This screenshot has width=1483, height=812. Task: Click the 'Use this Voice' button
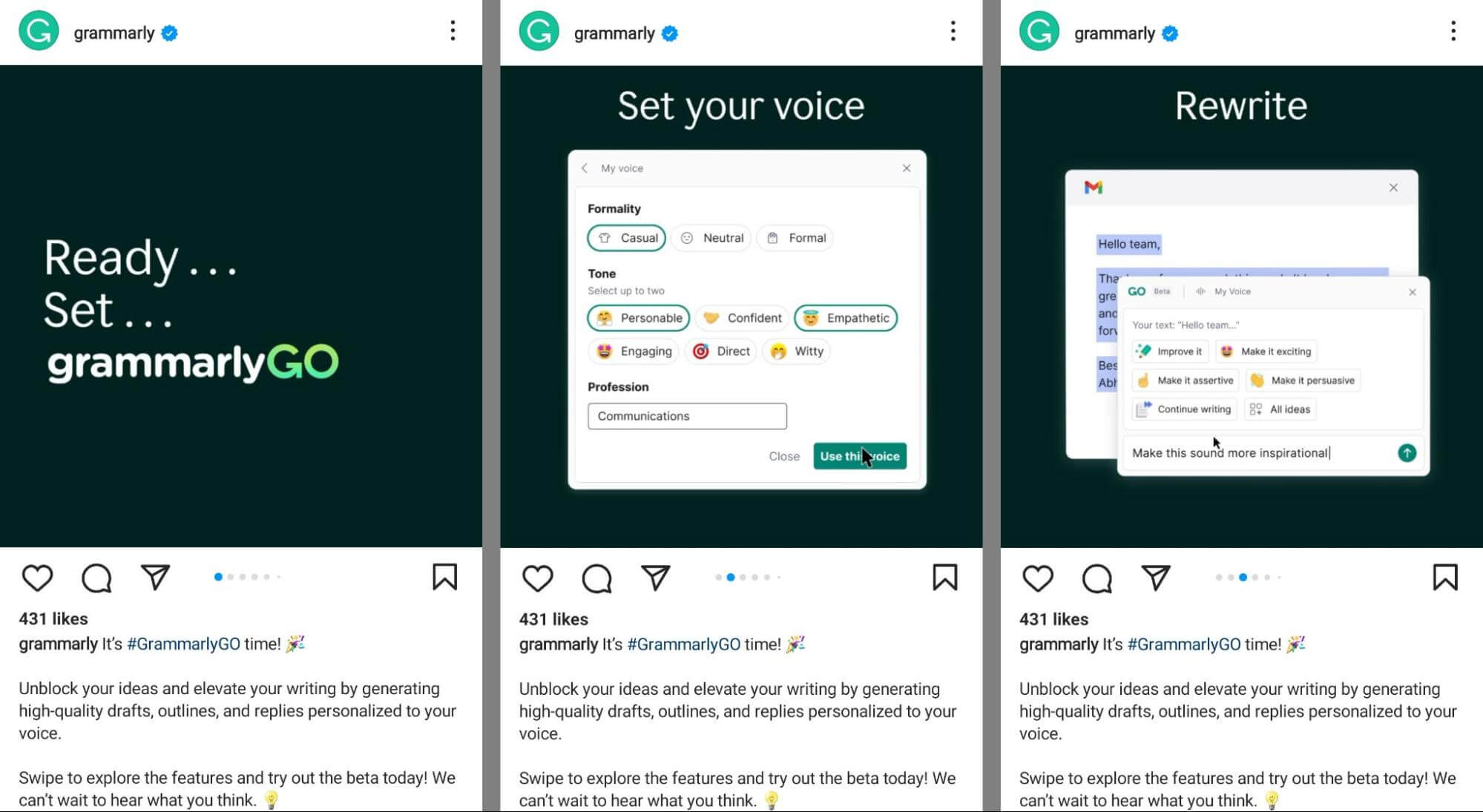pyautogui.click(x=859, y=456)
